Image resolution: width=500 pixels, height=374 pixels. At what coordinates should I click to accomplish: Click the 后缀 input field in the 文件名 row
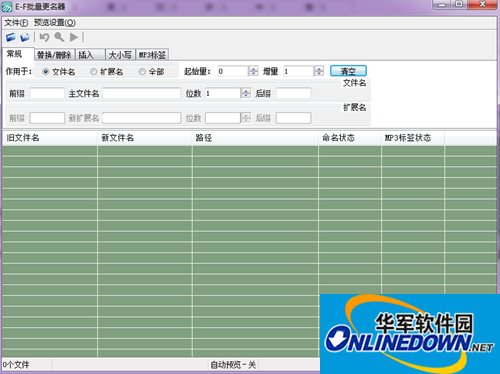(x=293, y=93)
